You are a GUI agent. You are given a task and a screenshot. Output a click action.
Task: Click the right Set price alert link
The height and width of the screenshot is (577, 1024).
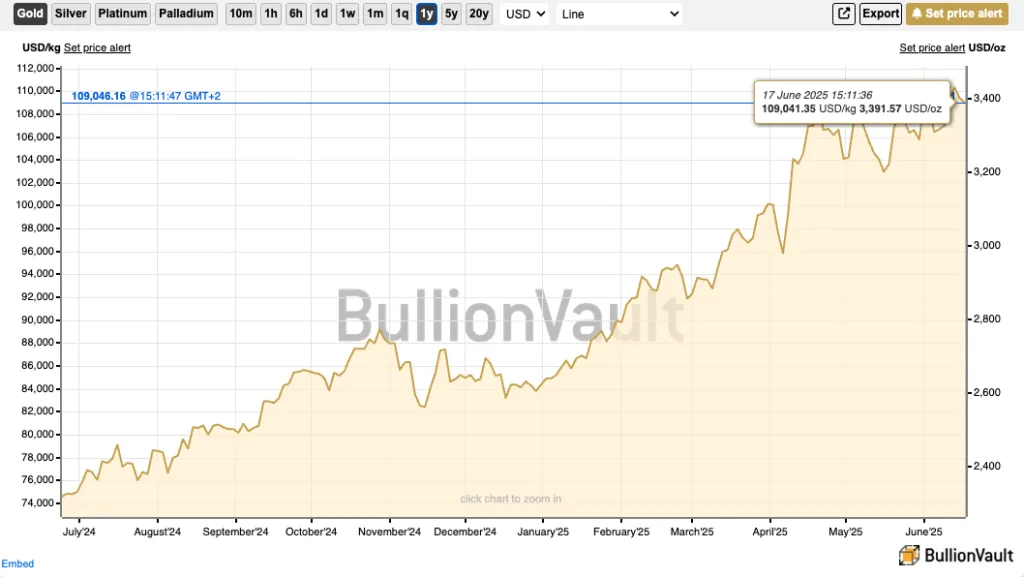[932, 48]
